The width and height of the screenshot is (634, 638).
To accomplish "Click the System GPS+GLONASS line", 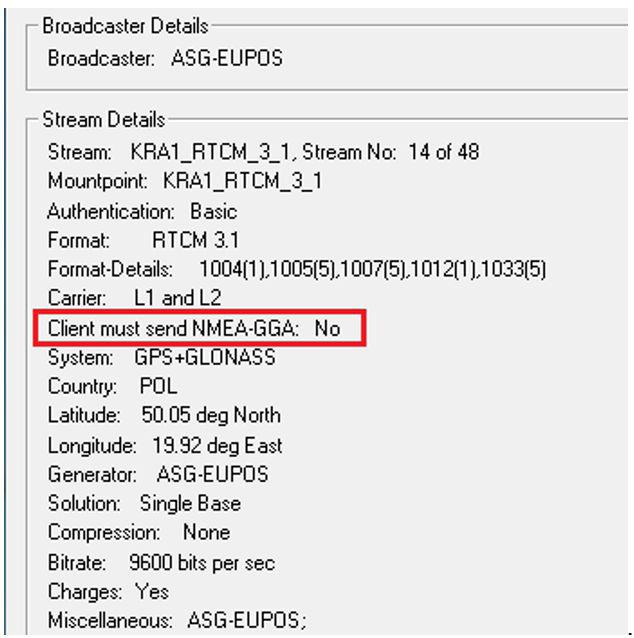I will tap(161, 357).
